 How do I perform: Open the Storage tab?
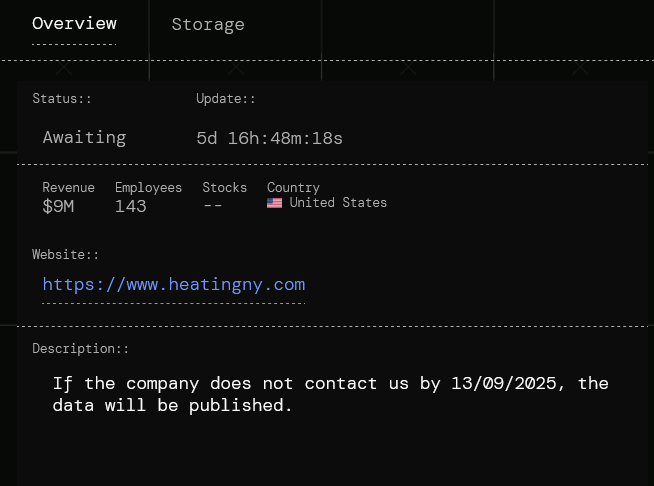pyautogui.click(x=208, y=24)
